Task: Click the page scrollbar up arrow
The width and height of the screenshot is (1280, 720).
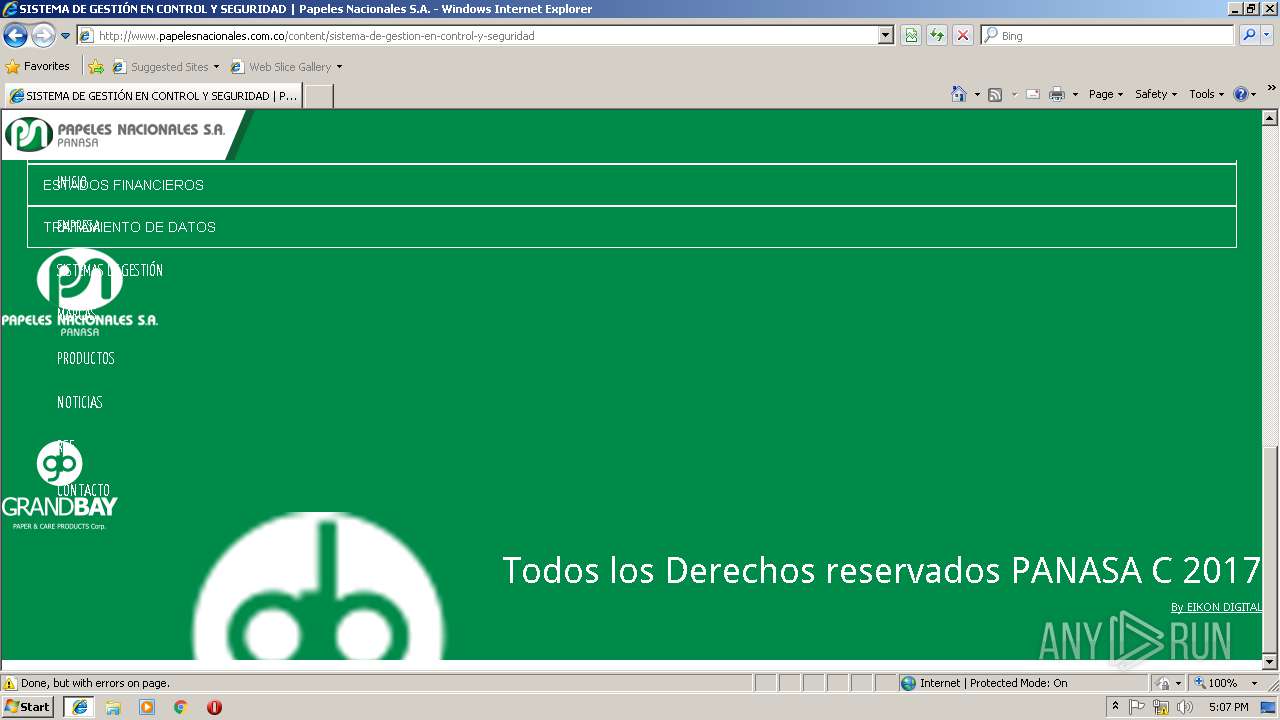Action: click(1270, 117)
